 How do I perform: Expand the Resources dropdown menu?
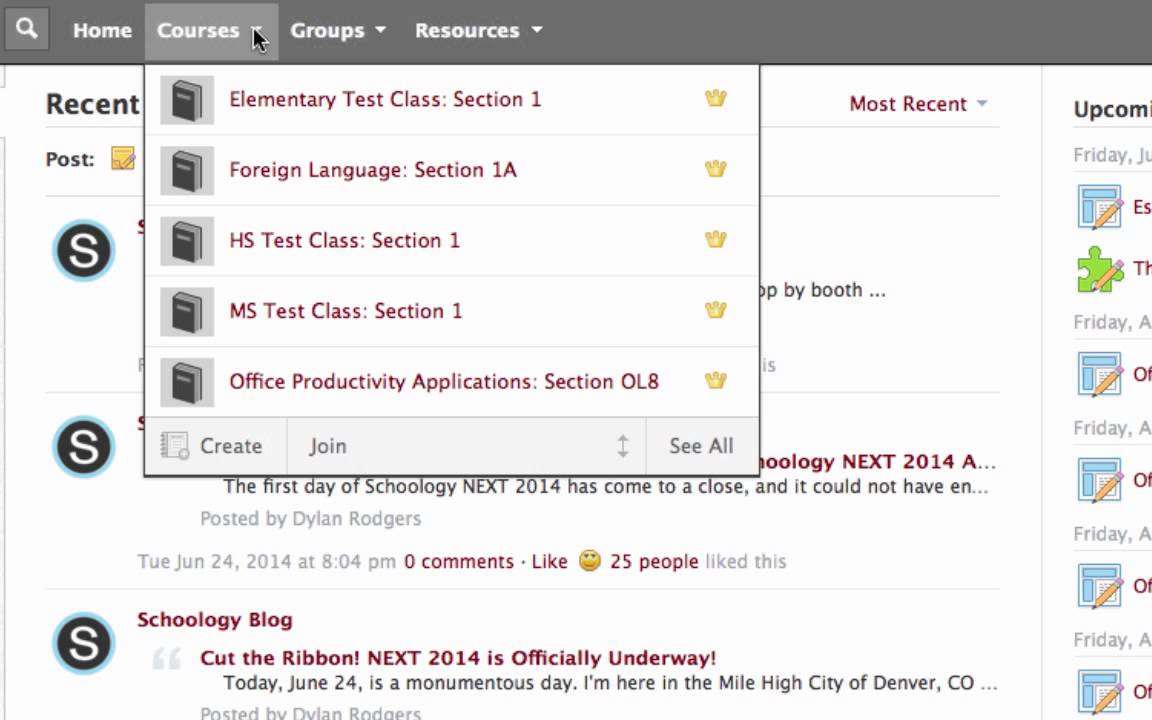pos(478,30)
